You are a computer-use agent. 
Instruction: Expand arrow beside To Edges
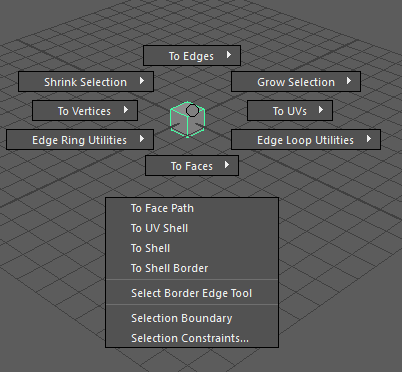tap(229, 54)
